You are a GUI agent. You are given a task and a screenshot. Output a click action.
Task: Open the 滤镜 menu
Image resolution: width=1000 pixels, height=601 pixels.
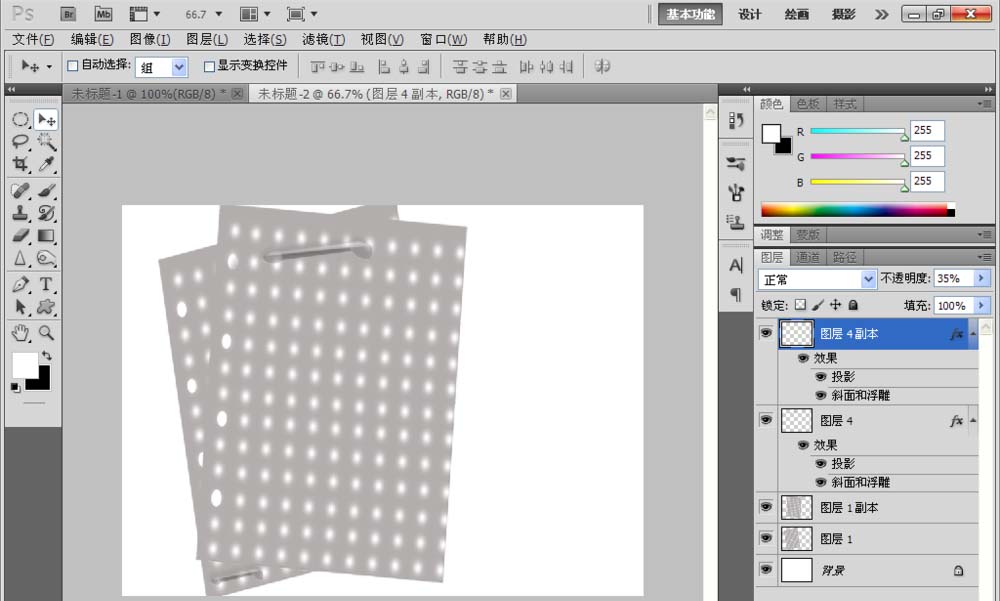323,39
